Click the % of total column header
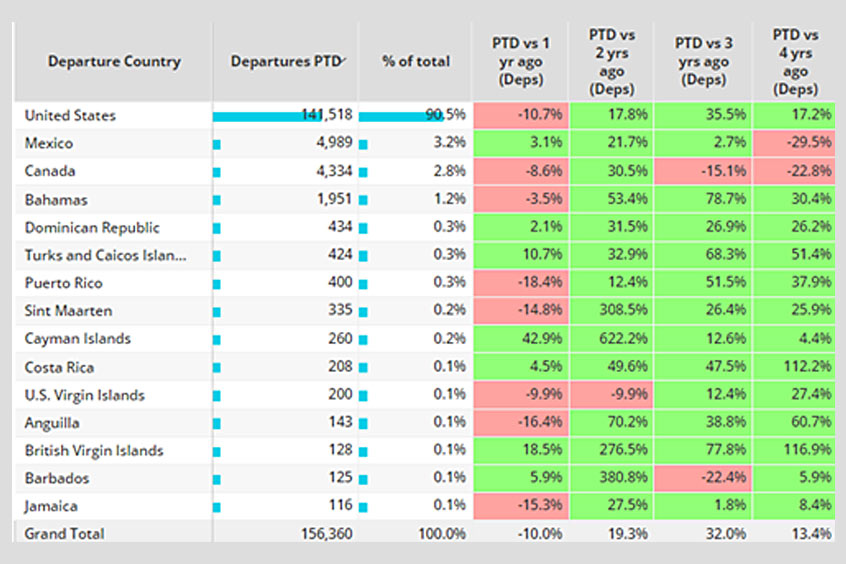 coord(415,61)
